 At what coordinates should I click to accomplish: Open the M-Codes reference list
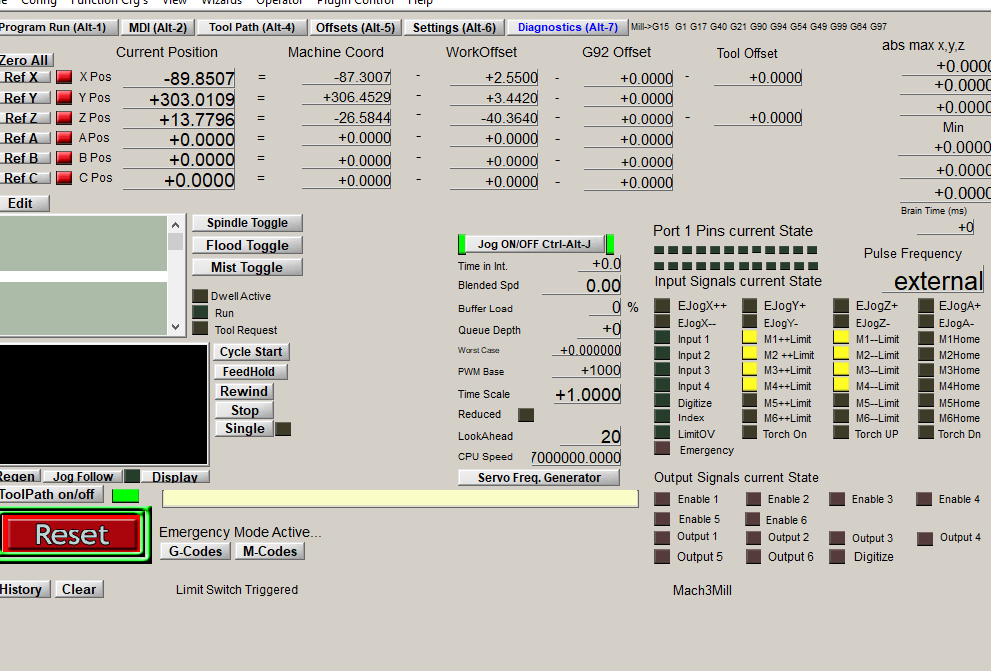coord(270,551)
